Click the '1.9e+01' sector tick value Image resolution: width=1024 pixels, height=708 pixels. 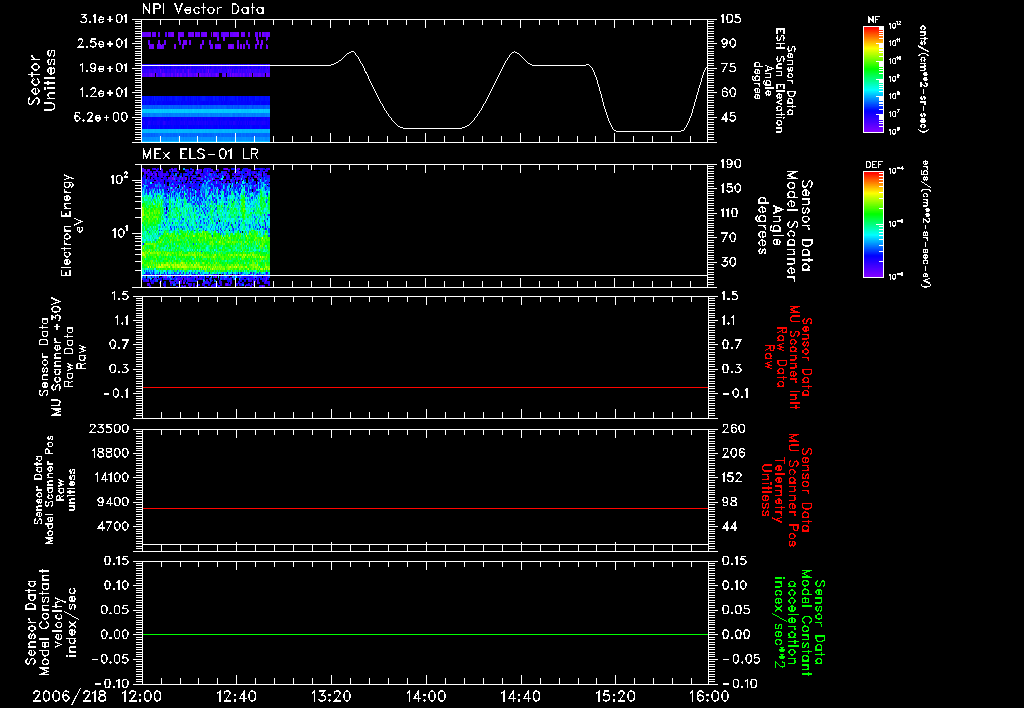(104, 68)
